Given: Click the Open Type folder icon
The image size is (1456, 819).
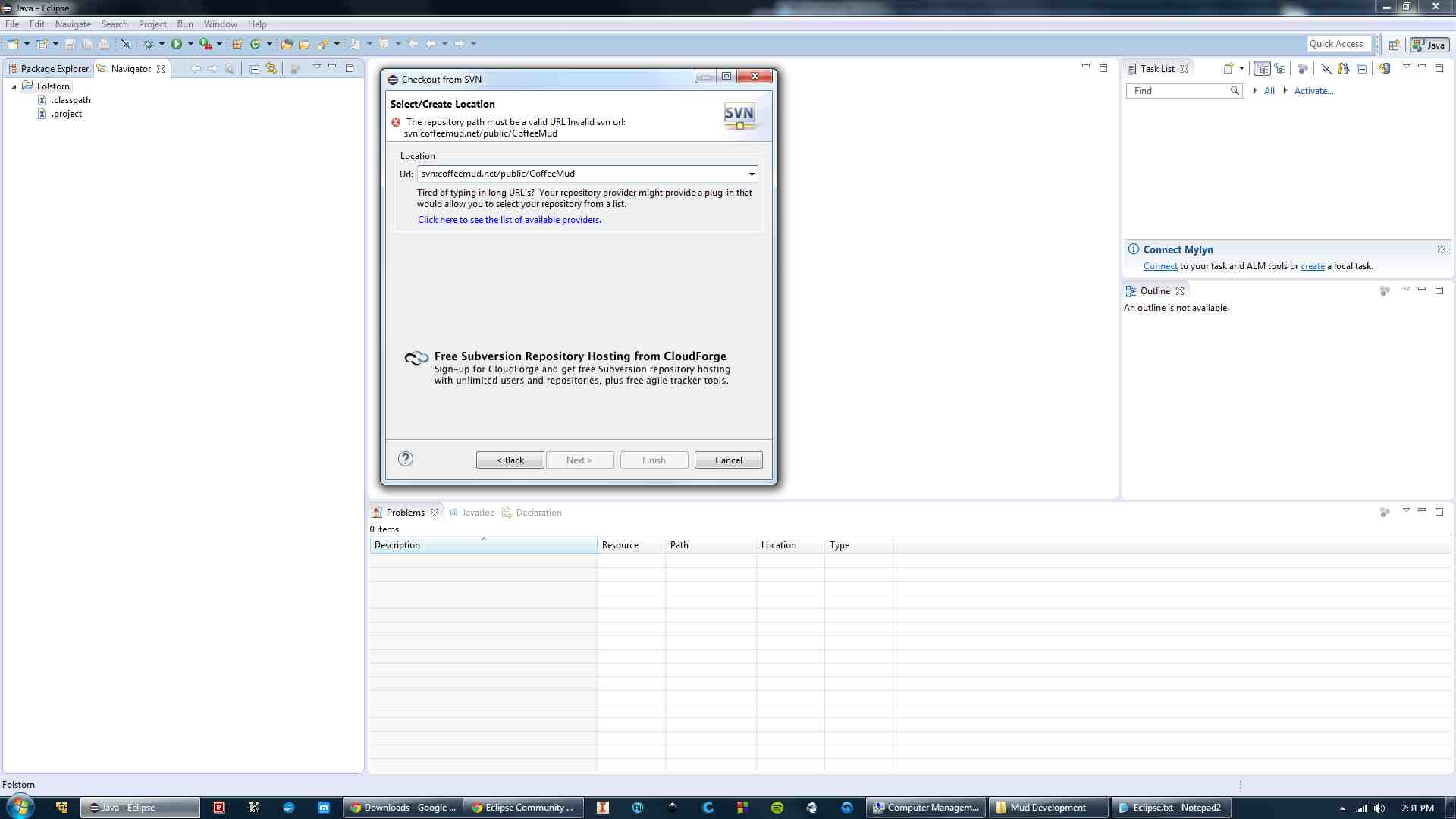Looking at the screenshot, I should tap(287, 44).
